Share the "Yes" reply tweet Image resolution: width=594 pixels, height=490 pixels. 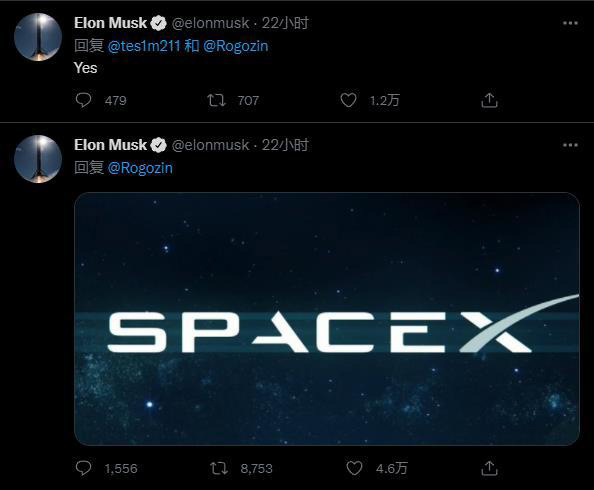[489, 100]
